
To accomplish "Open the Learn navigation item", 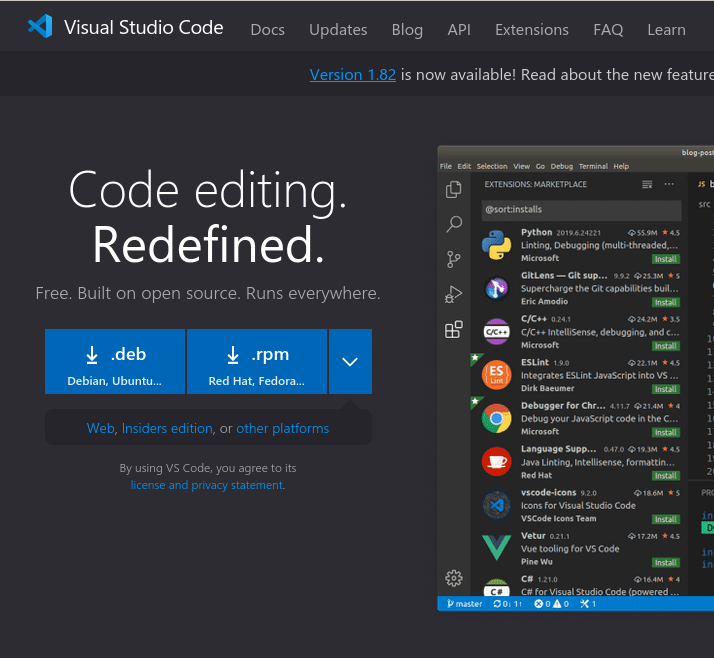I will (666, 30).
